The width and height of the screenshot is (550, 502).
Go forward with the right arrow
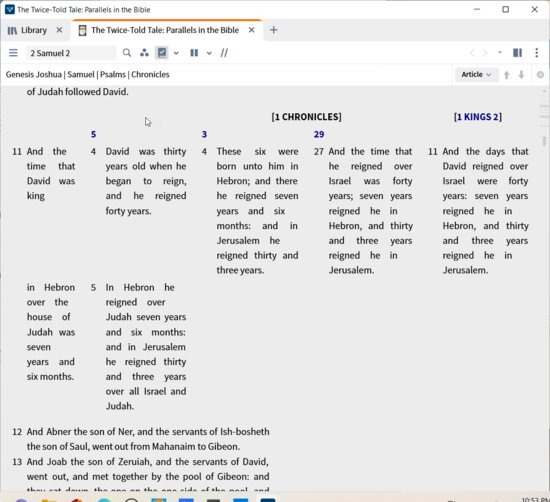click(x=485, y=53)
